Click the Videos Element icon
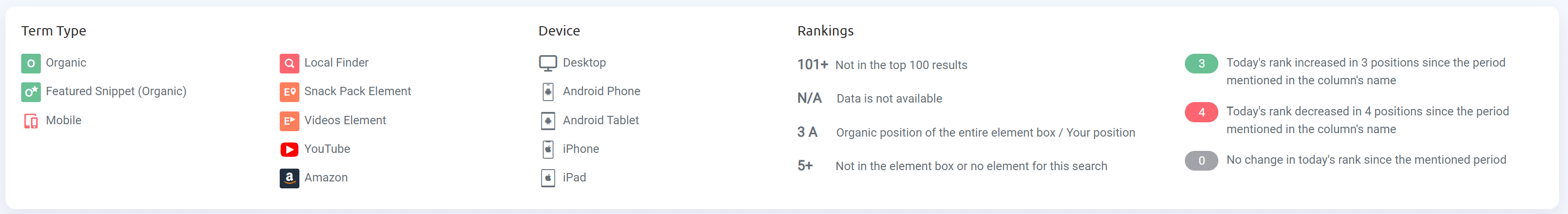The width and height of the screenshot is (1568, 214). [x=289, y=121]
